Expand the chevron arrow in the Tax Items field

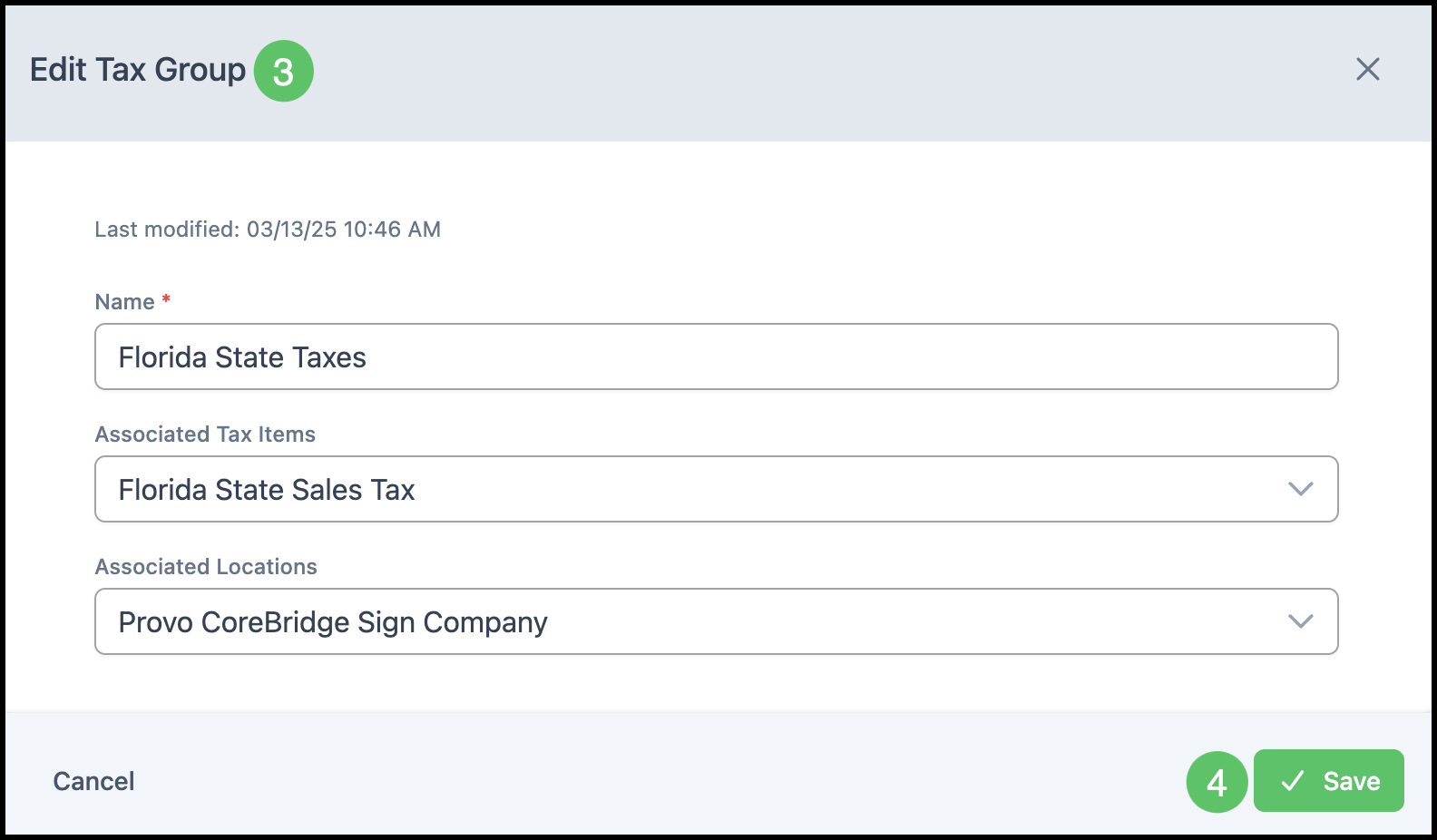1300,489
